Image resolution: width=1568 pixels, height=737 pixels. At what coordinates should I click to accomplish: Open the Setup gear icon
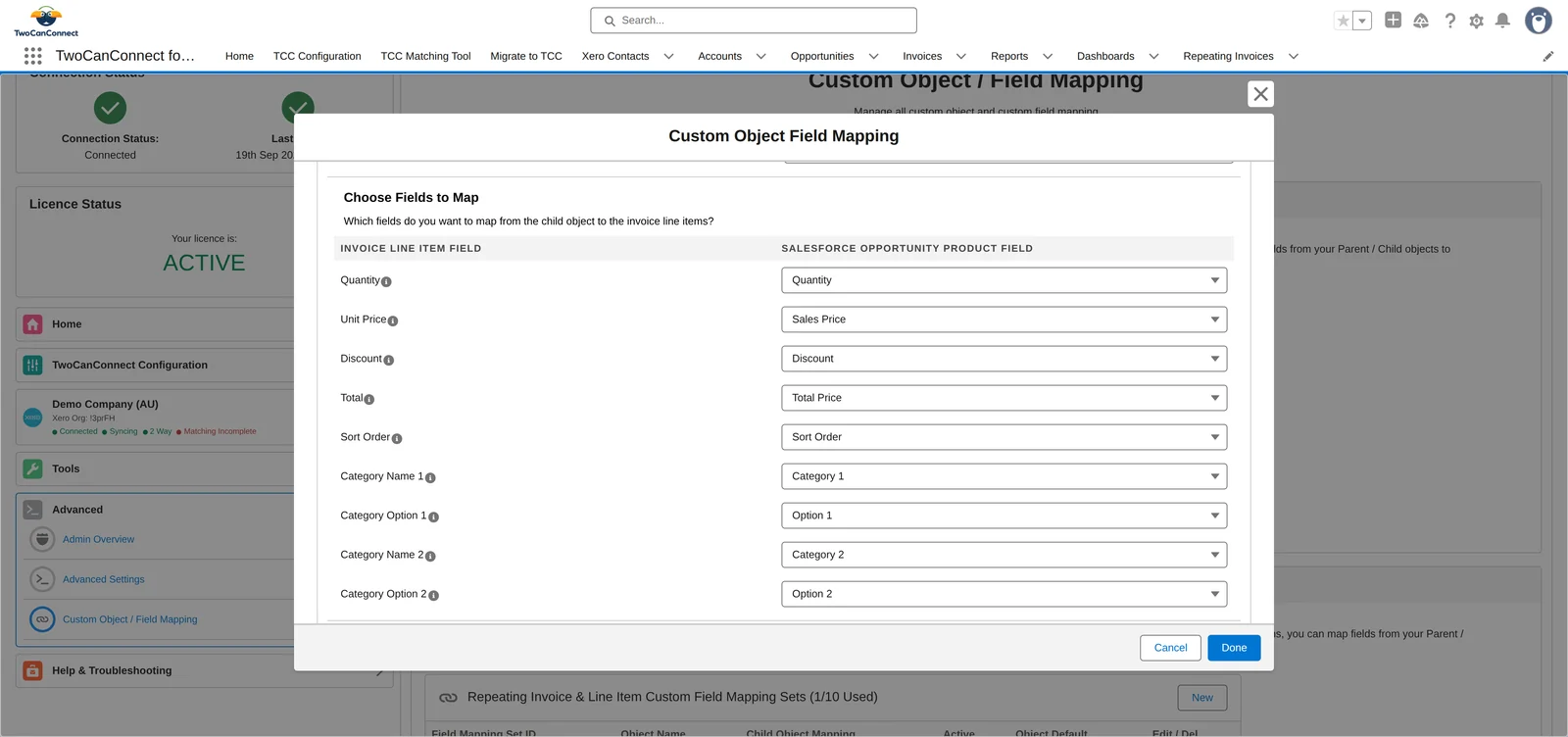pyautogui.click(x=1476, y=21)
